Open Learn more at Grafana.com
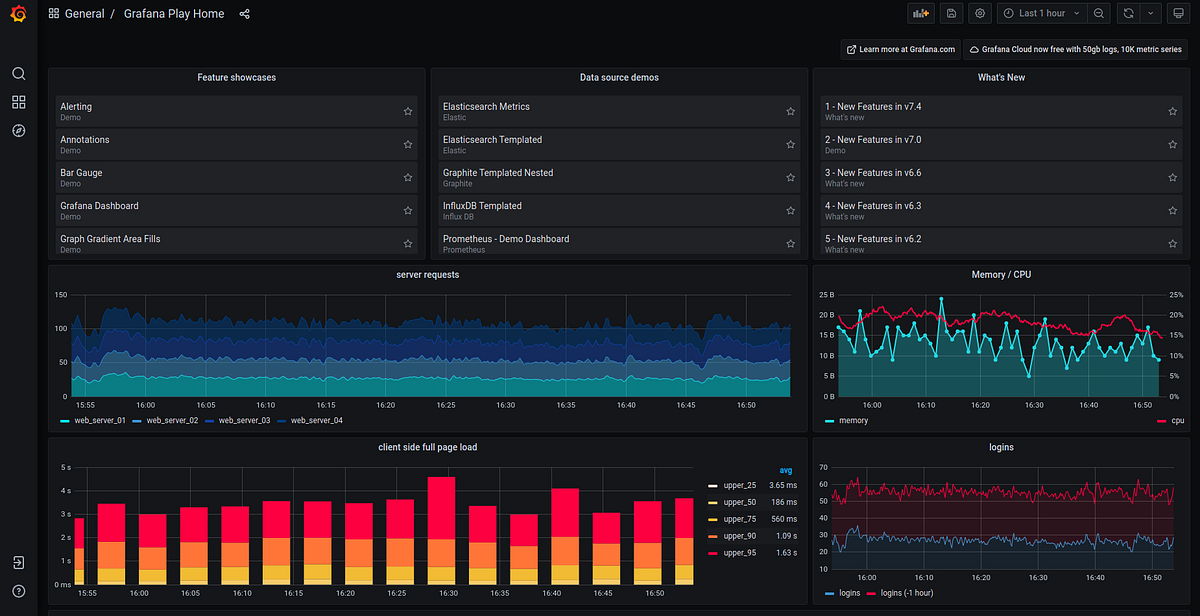The image size is (1200, 616). (899, 48)
